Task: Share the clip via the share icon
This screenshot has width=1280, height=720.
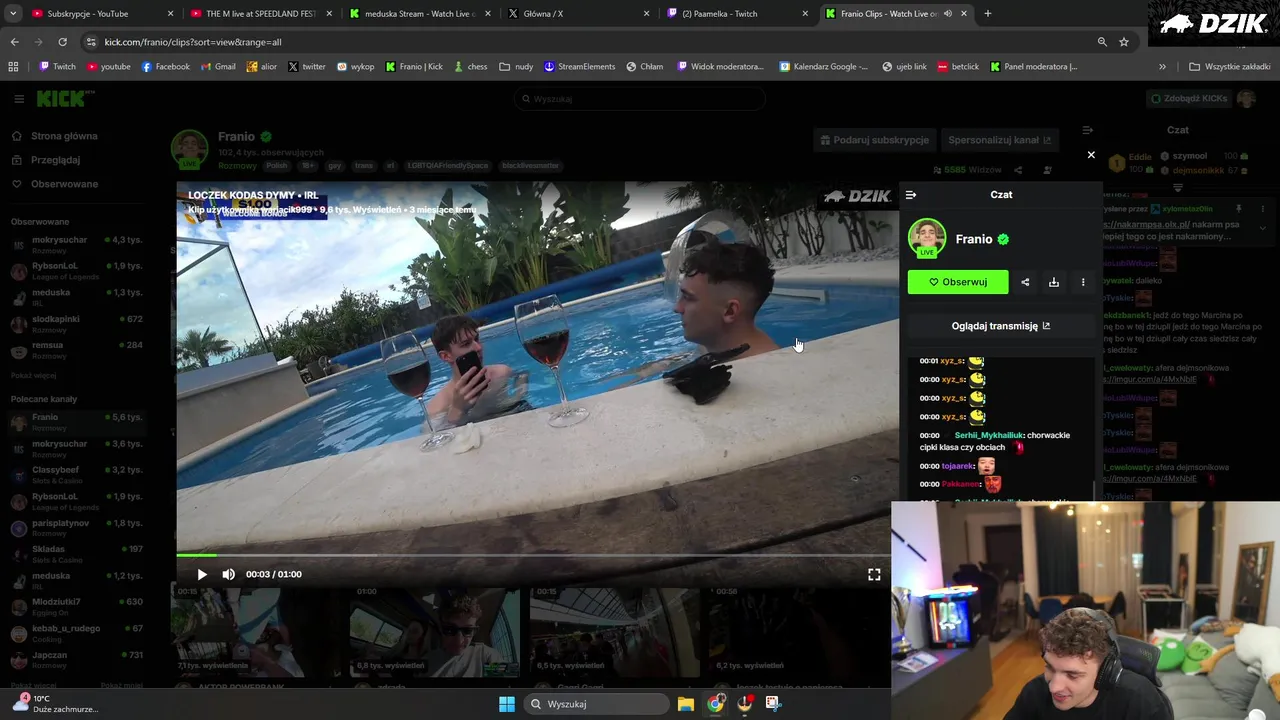Action: 1025,282
